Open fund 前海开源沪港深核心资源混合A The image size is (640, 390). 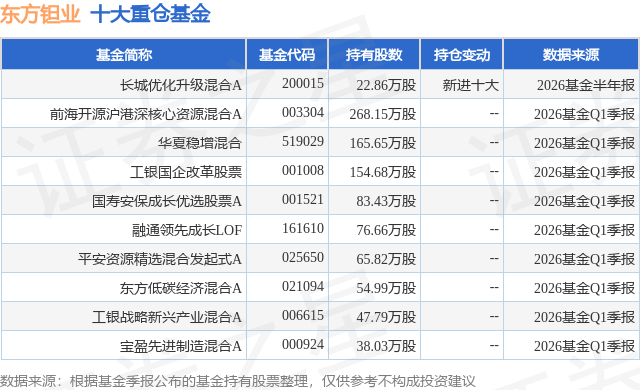[146, 114]
